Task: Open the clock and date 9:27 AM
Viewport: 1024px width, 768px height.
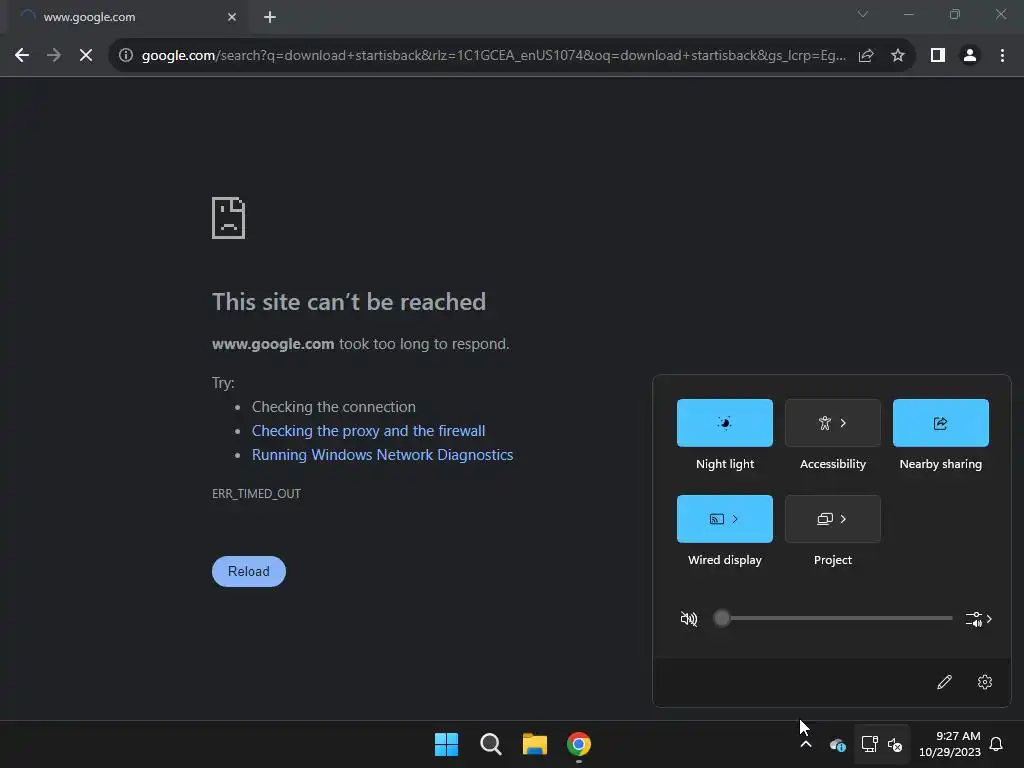Action: (950, 744)
